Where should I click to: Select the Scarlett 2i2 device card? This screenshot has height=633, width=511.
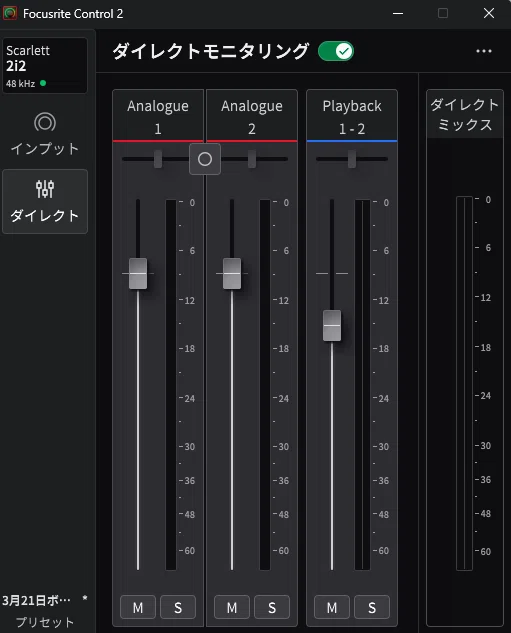click(x=45, y=65)
